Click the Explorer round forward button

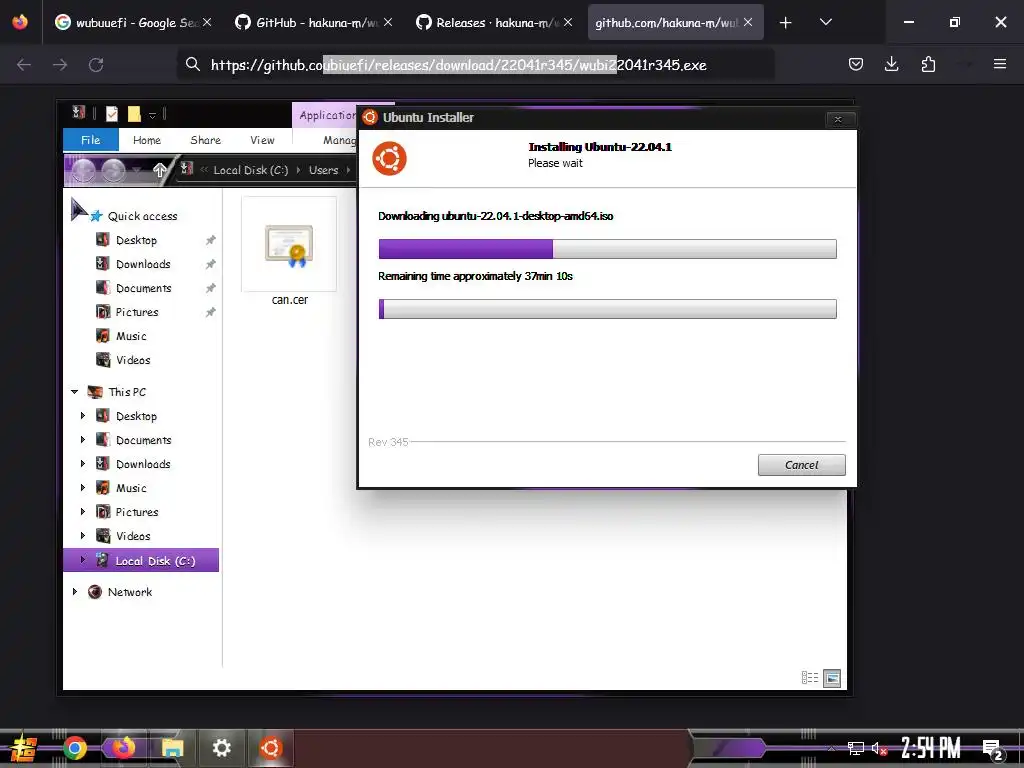(x=114, y=170)
